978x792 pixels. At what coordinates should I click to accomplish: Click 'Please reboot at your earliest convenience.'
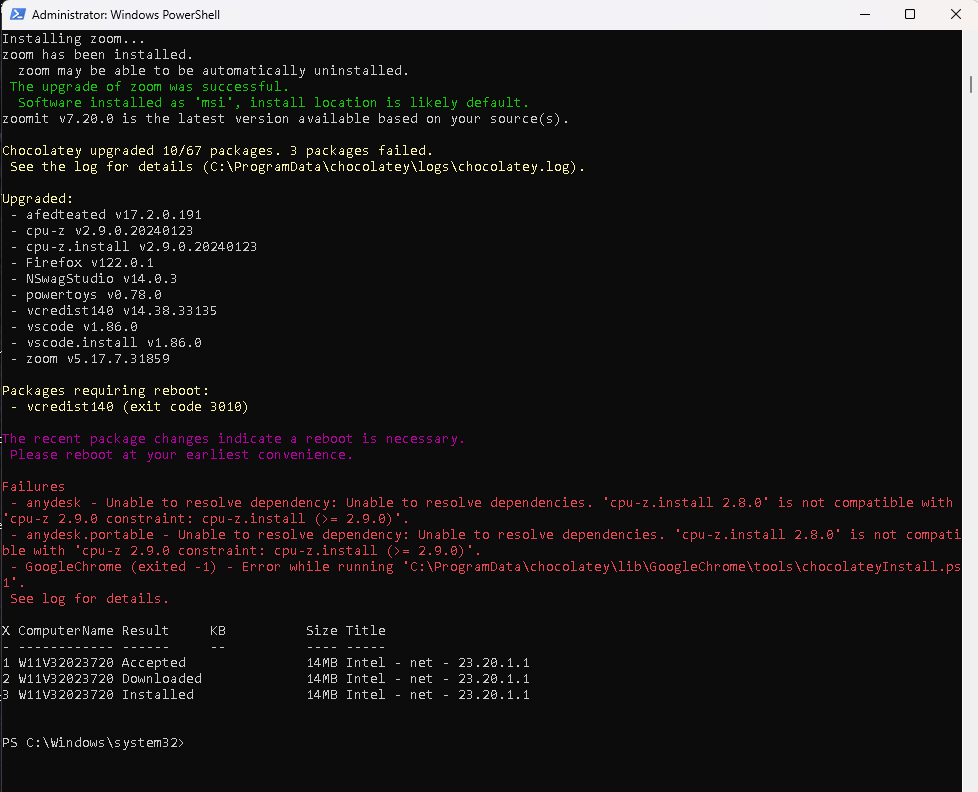pyautogui.click(x=182, y=455)
